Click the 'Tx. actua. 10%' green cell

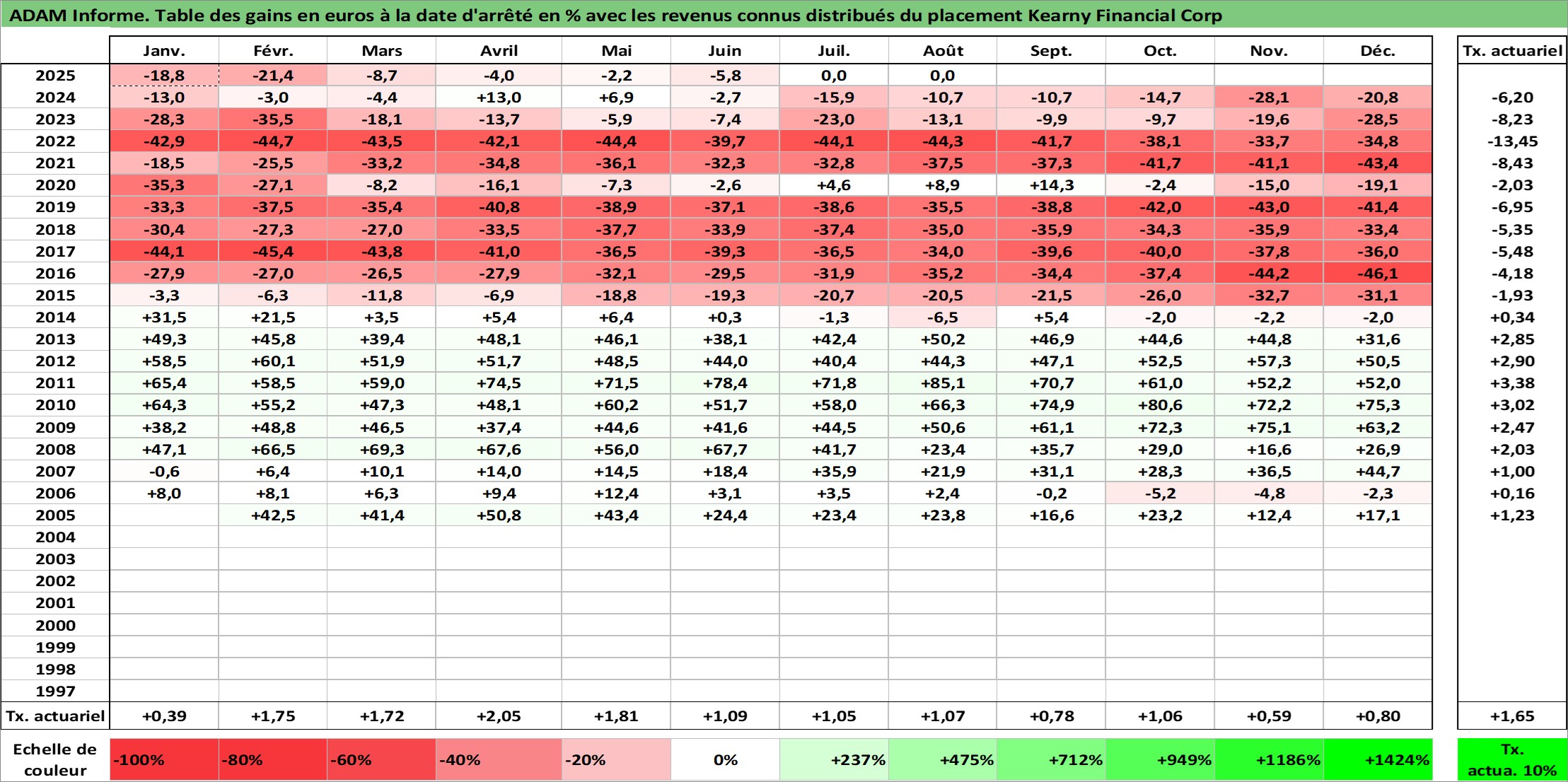tap(1512, 760)
